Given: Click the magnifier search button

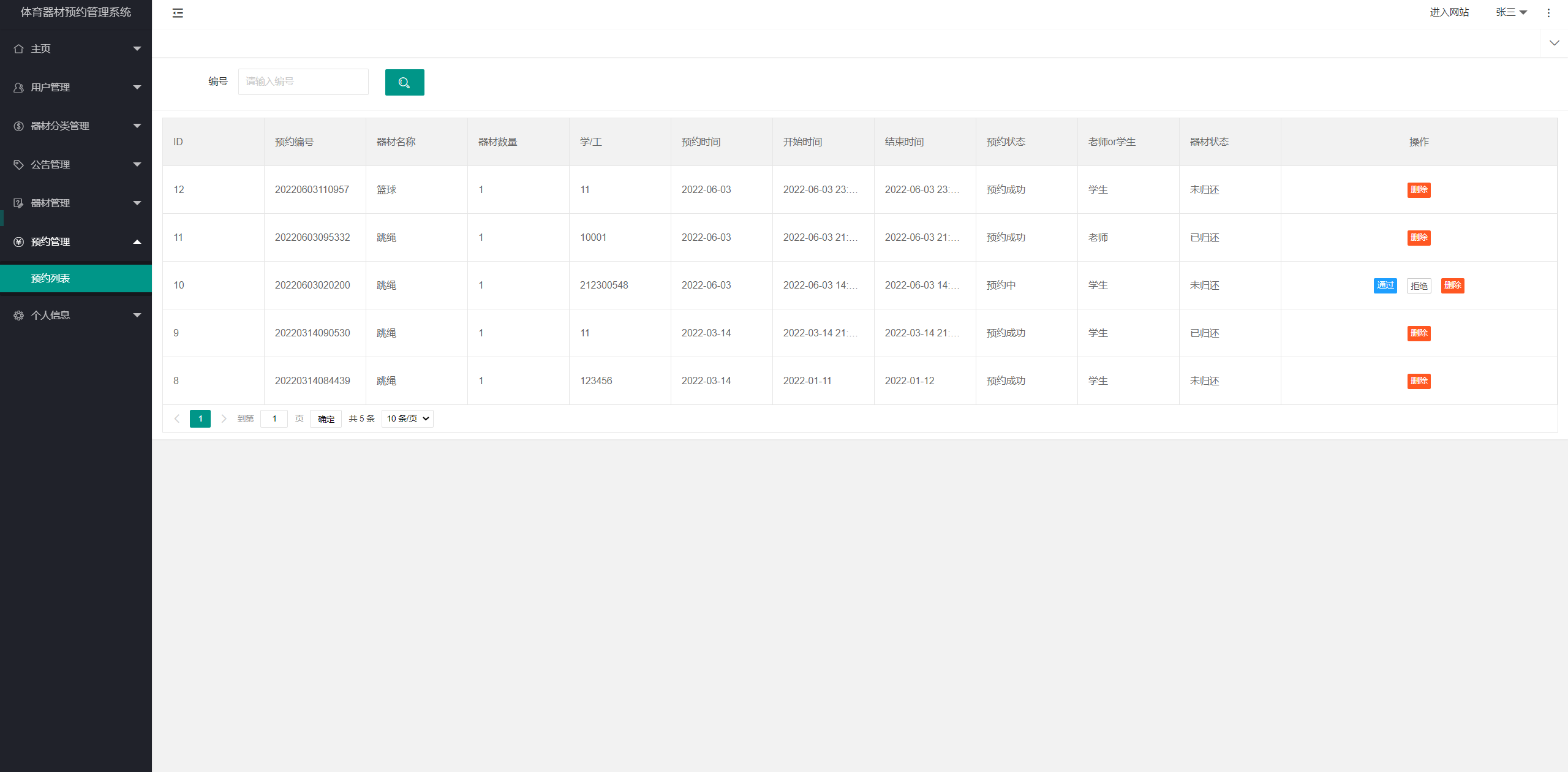Looking at the screenshot, I should pos(404,82).
